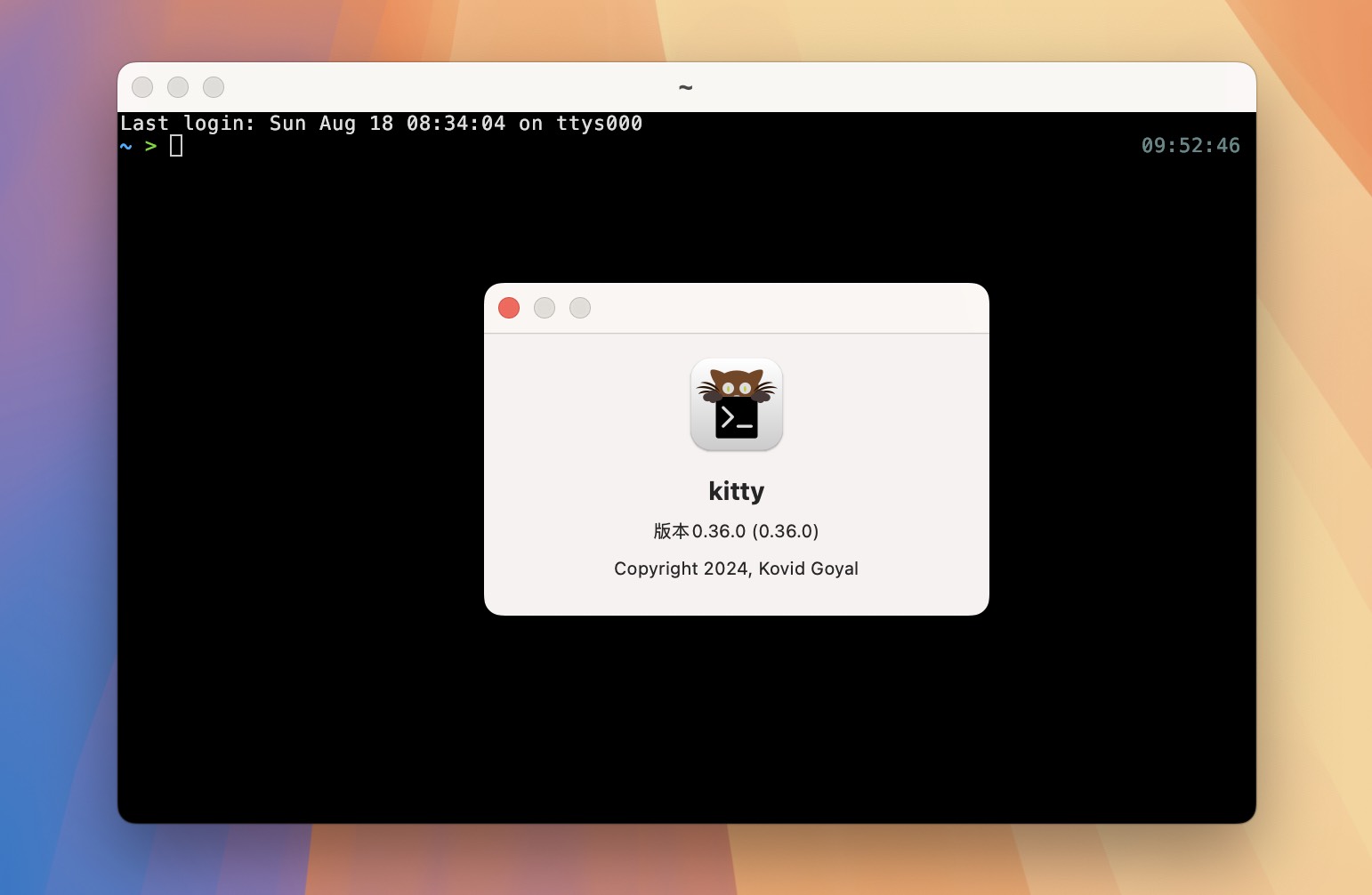
Task: Click the tilde title of the terminal window
Action: 686,87
